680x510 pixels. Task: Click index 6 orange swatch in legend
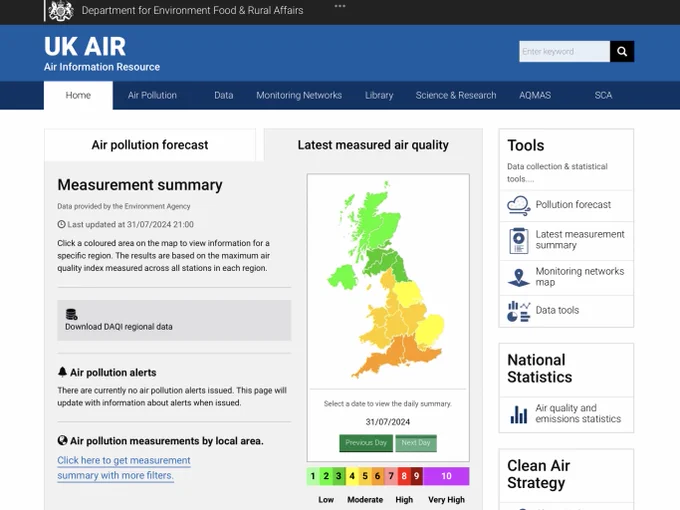[378, 476]
